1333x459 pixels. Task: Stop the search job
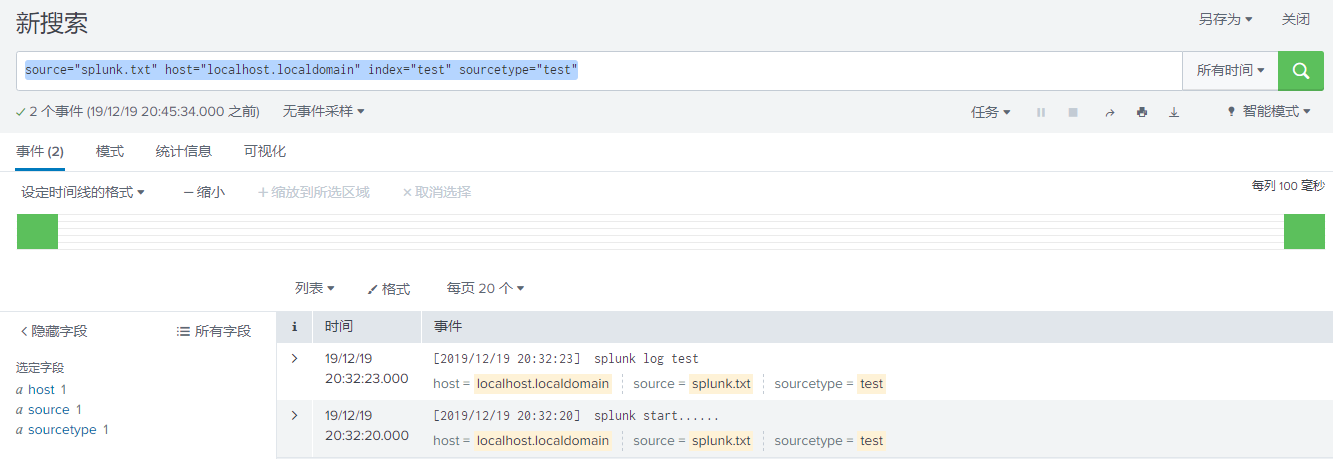[x=1073, y=112]
